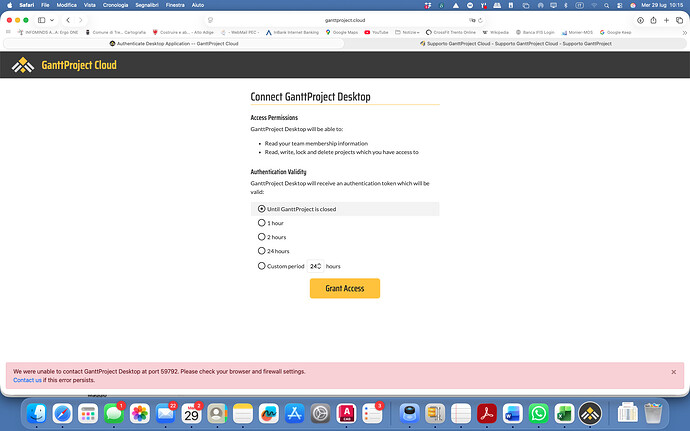The image size is (690, 431).
Task: Open Mail from the Dock
Action: point(165,413)
